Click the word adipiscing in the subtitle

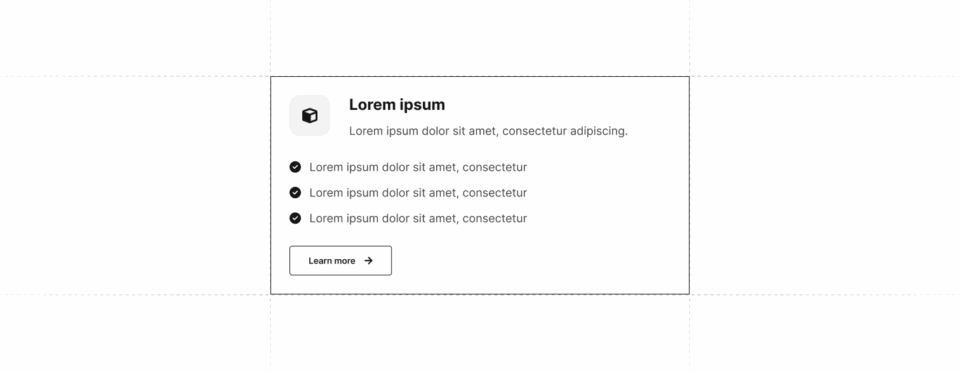click(599, 131)
